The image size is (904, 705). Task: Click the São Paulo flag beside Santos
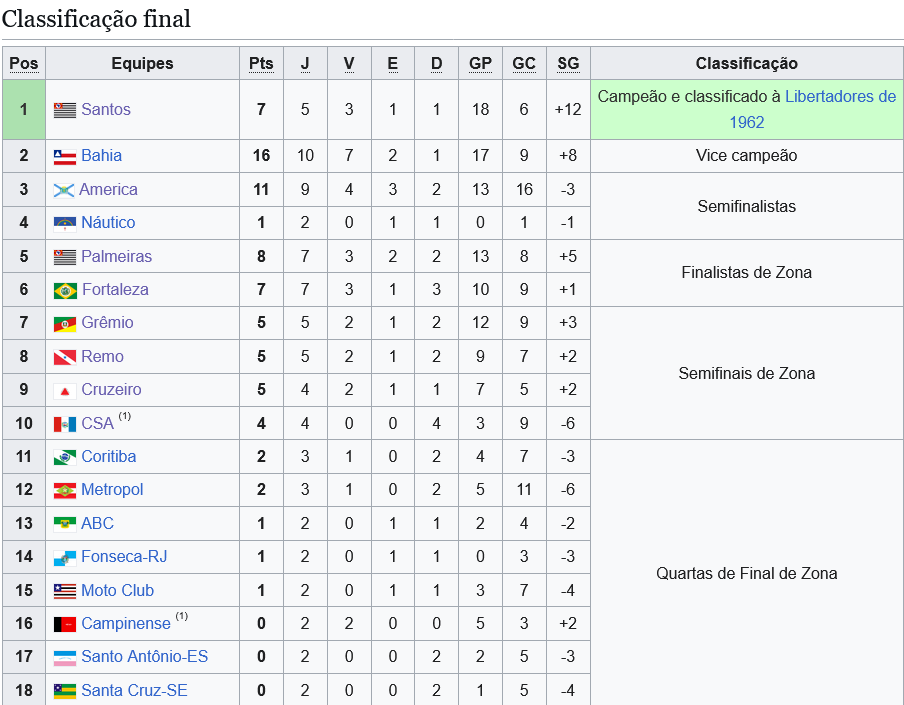coord(65,110)
